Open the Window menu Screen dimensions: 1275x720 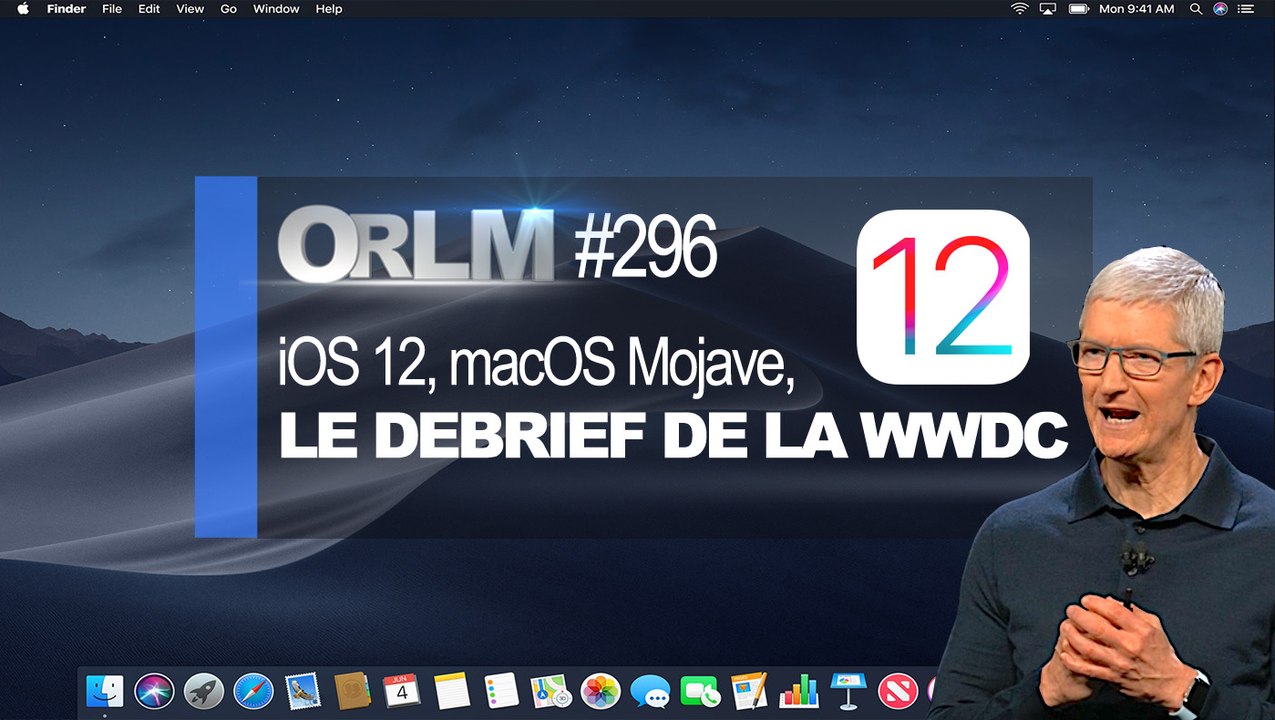[x=276, y=9]
